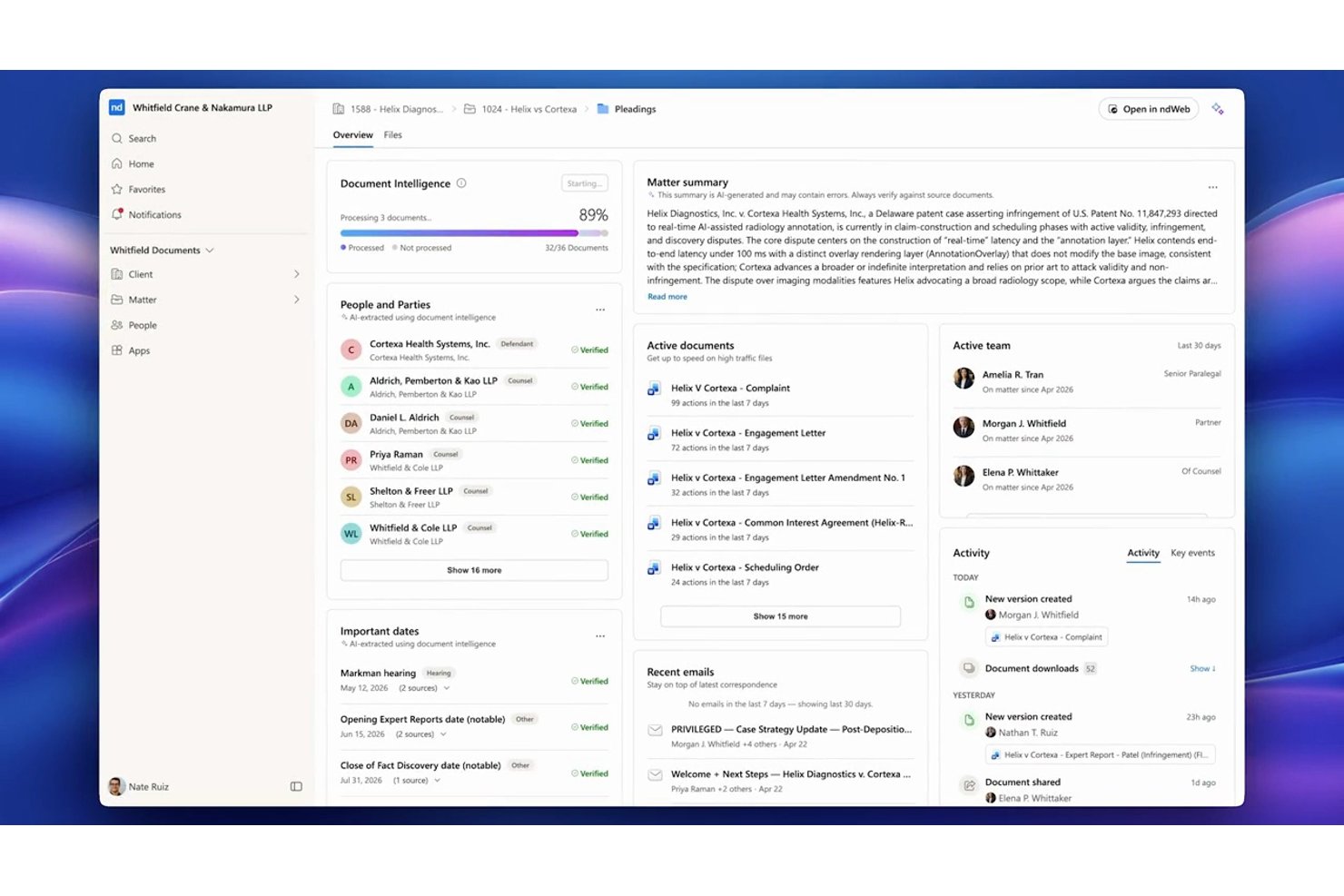Click 1588 Helix Diagnos breadcrumb

pyautogui.click(x=388, y=109)
